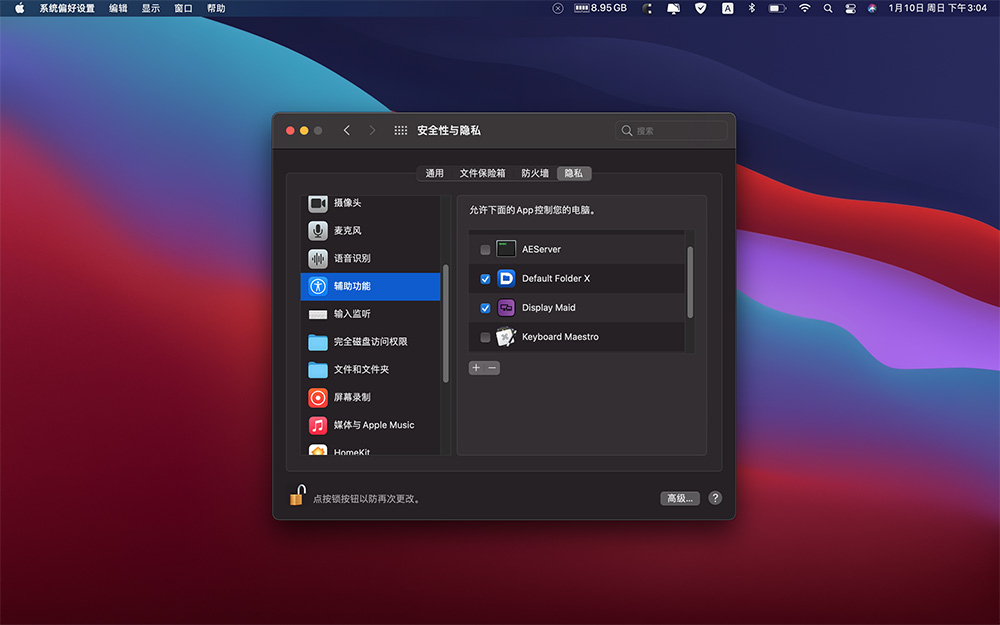Open the 显示 menu

click(x=151, y=8)
